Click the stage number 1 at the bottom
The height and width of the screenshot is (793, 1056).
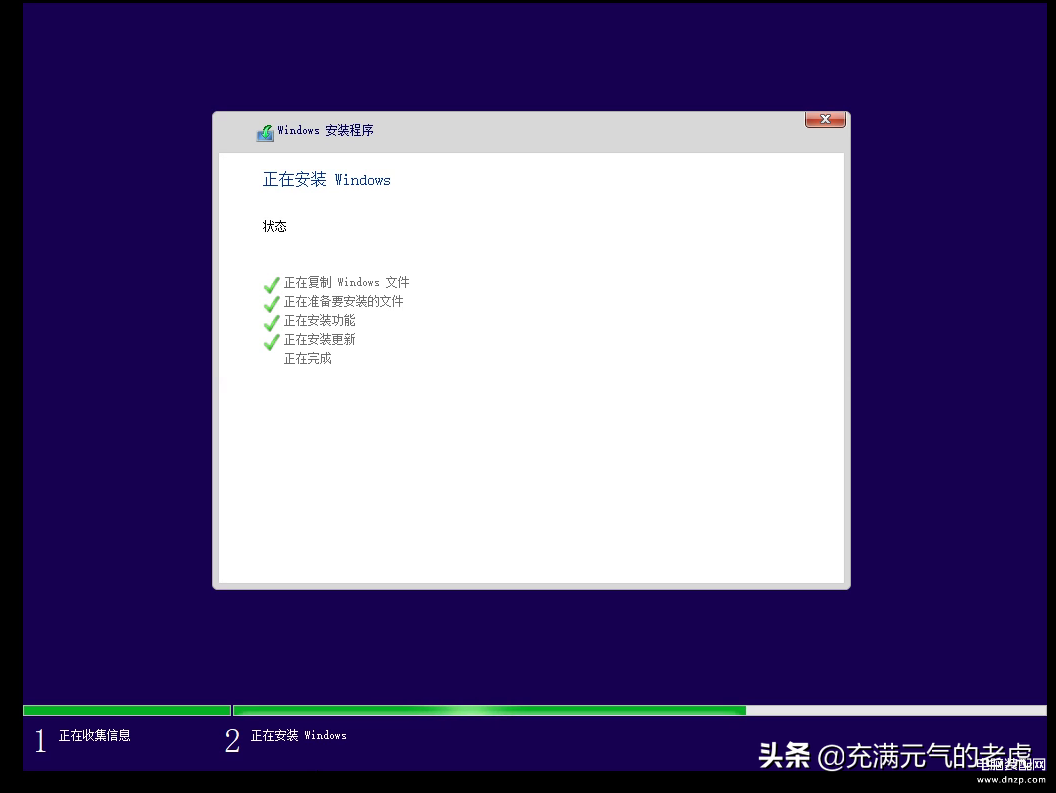pyautogui.click(x=40, y=740)
